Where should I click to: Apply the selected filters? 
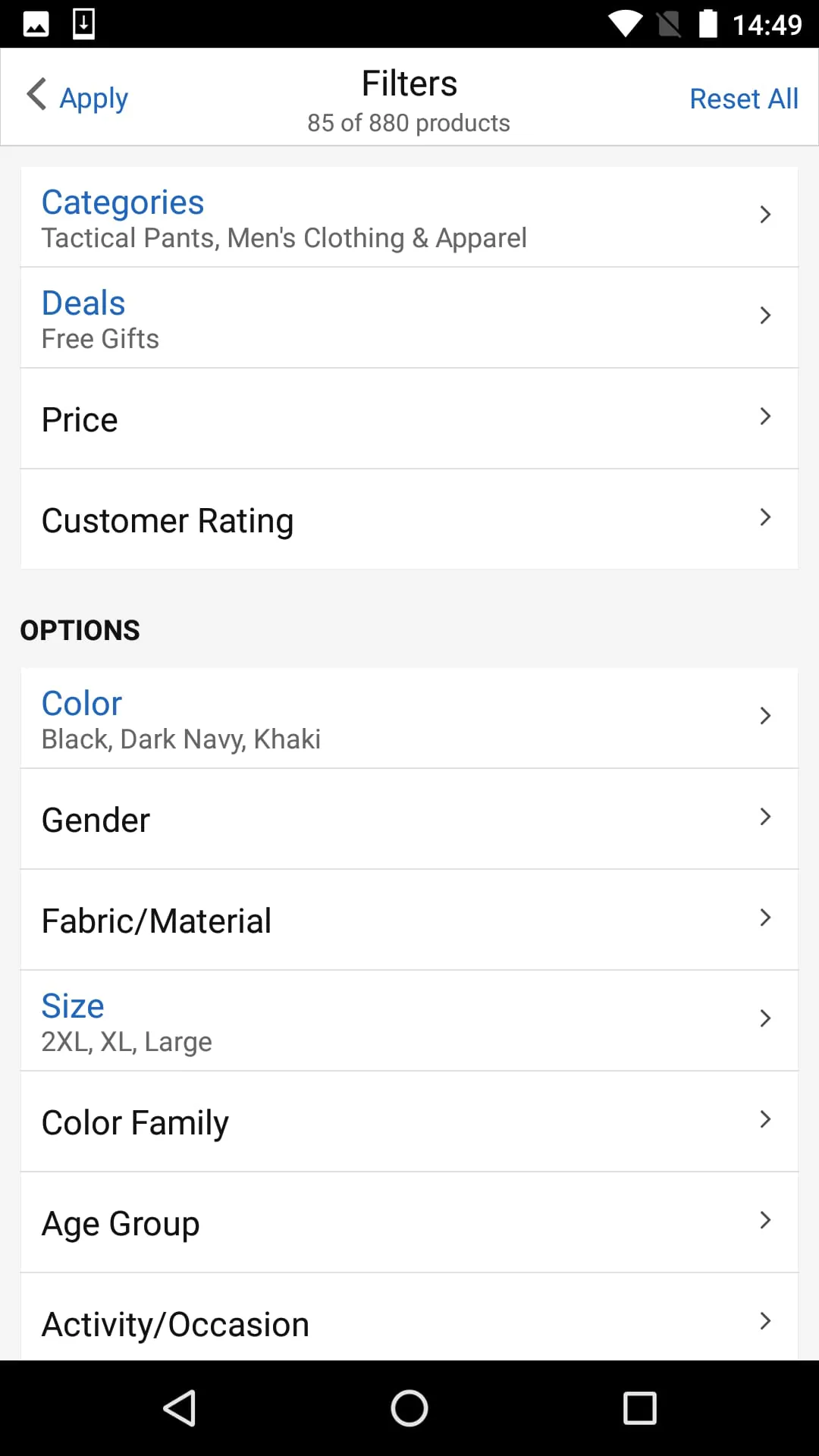tap(94, 98)
